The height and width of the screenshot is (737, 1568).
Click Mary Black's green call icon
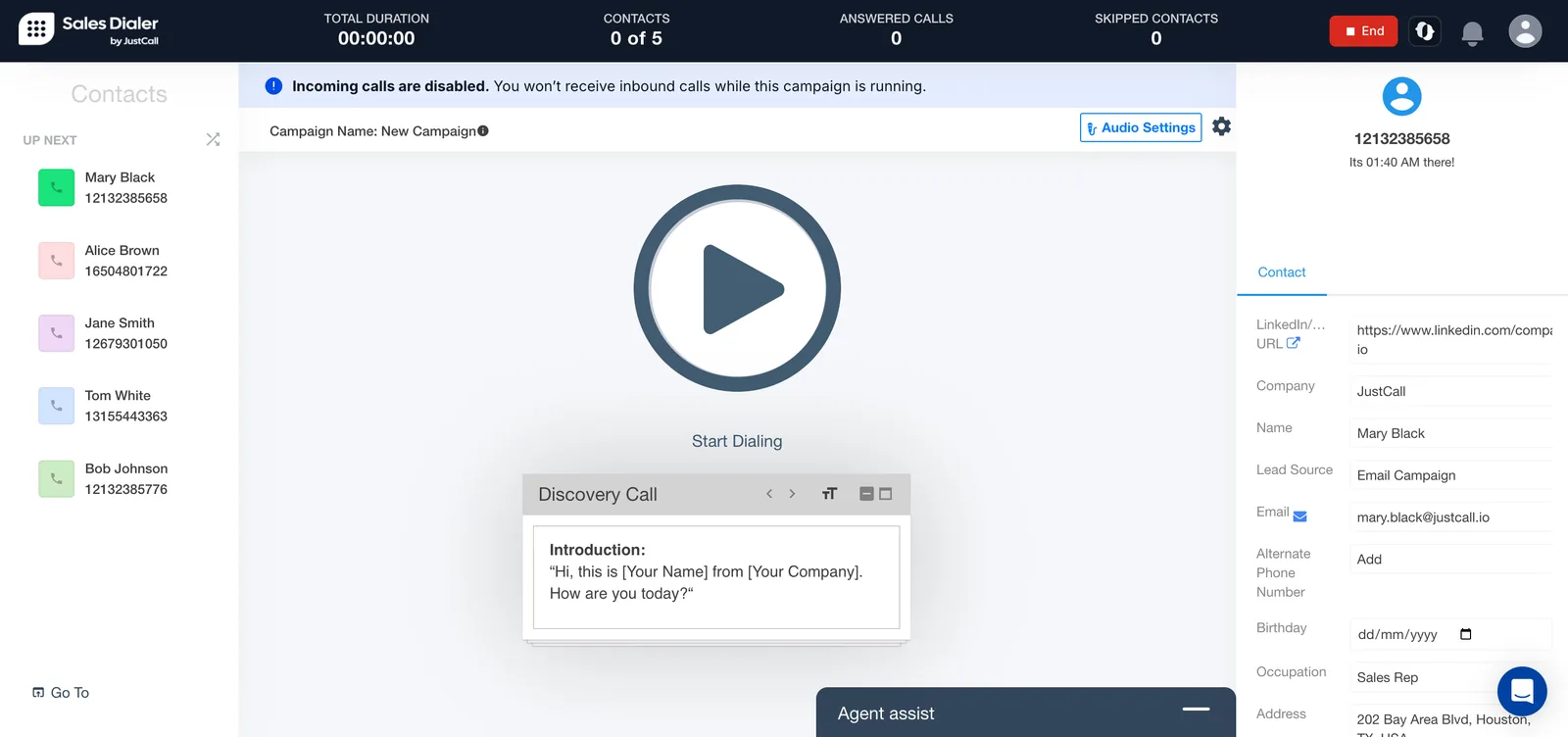click(56, 187)
